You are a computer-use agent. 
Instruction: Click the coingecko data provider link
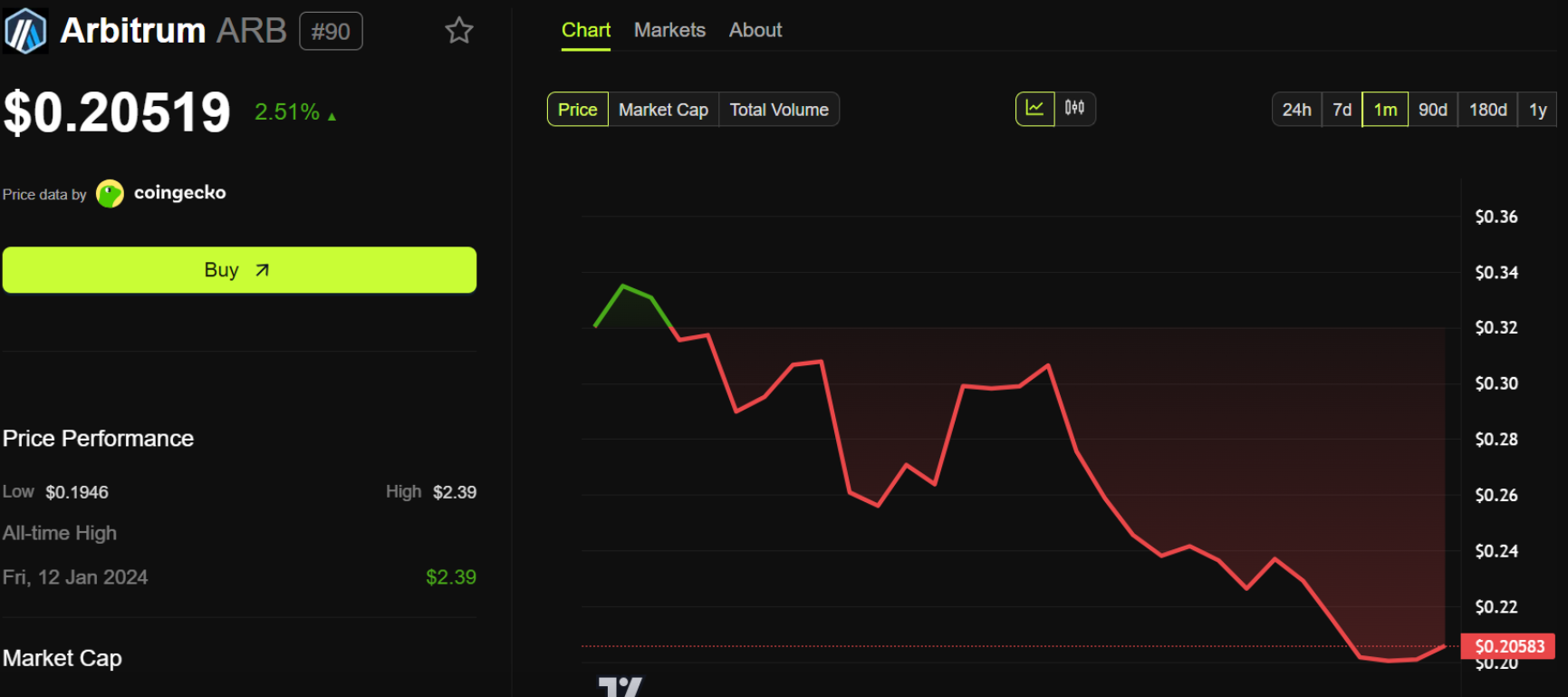coord(179,193)
